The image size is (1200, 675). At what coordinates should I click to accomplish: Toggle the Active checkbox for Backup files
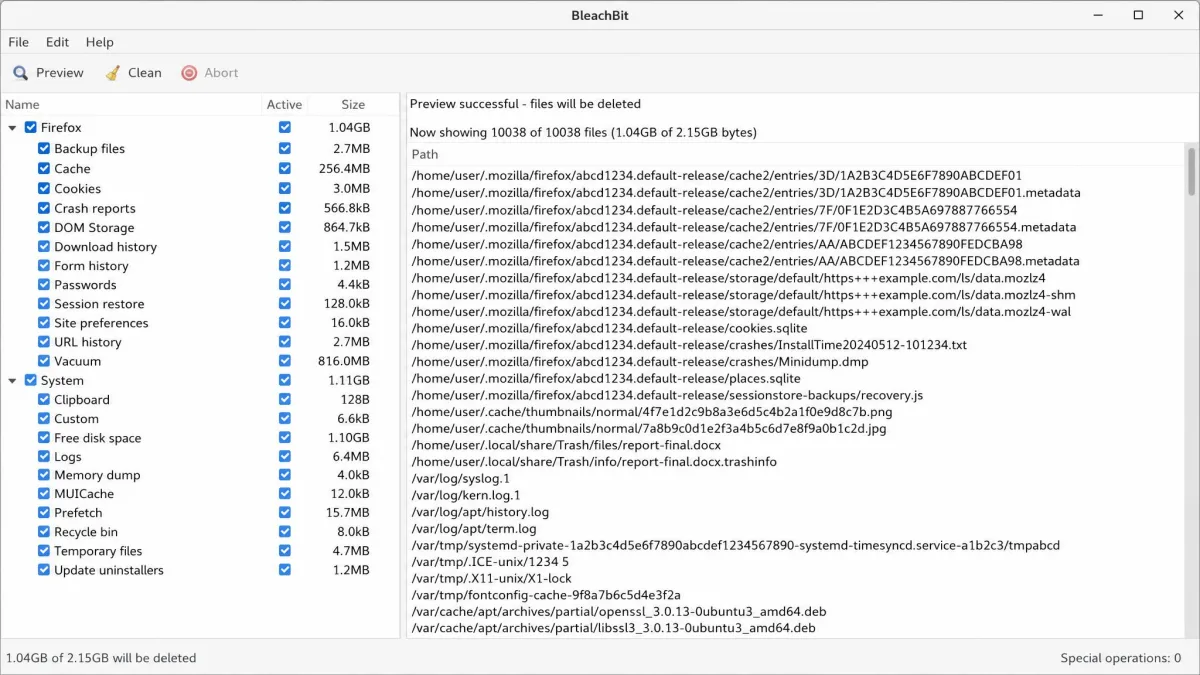pos(285,149)
